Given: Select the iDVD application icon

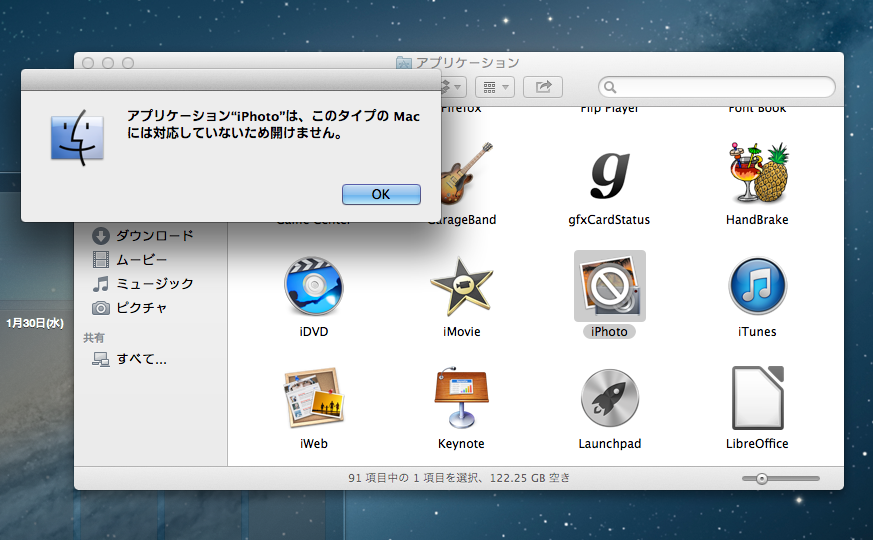Looking at the screenshot, I should click(x=313, y=286).
